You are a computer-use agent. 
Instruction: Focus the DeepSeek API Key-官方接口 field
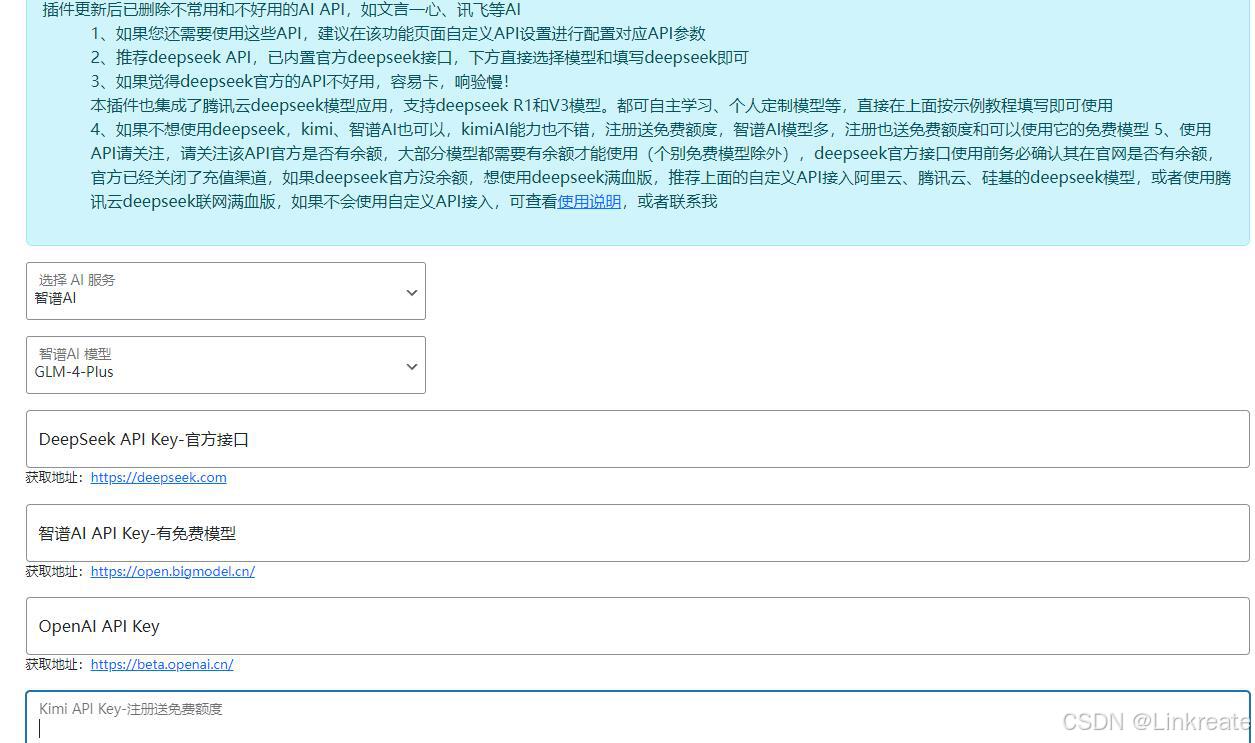pyautogui.click(x=637, y=439)
